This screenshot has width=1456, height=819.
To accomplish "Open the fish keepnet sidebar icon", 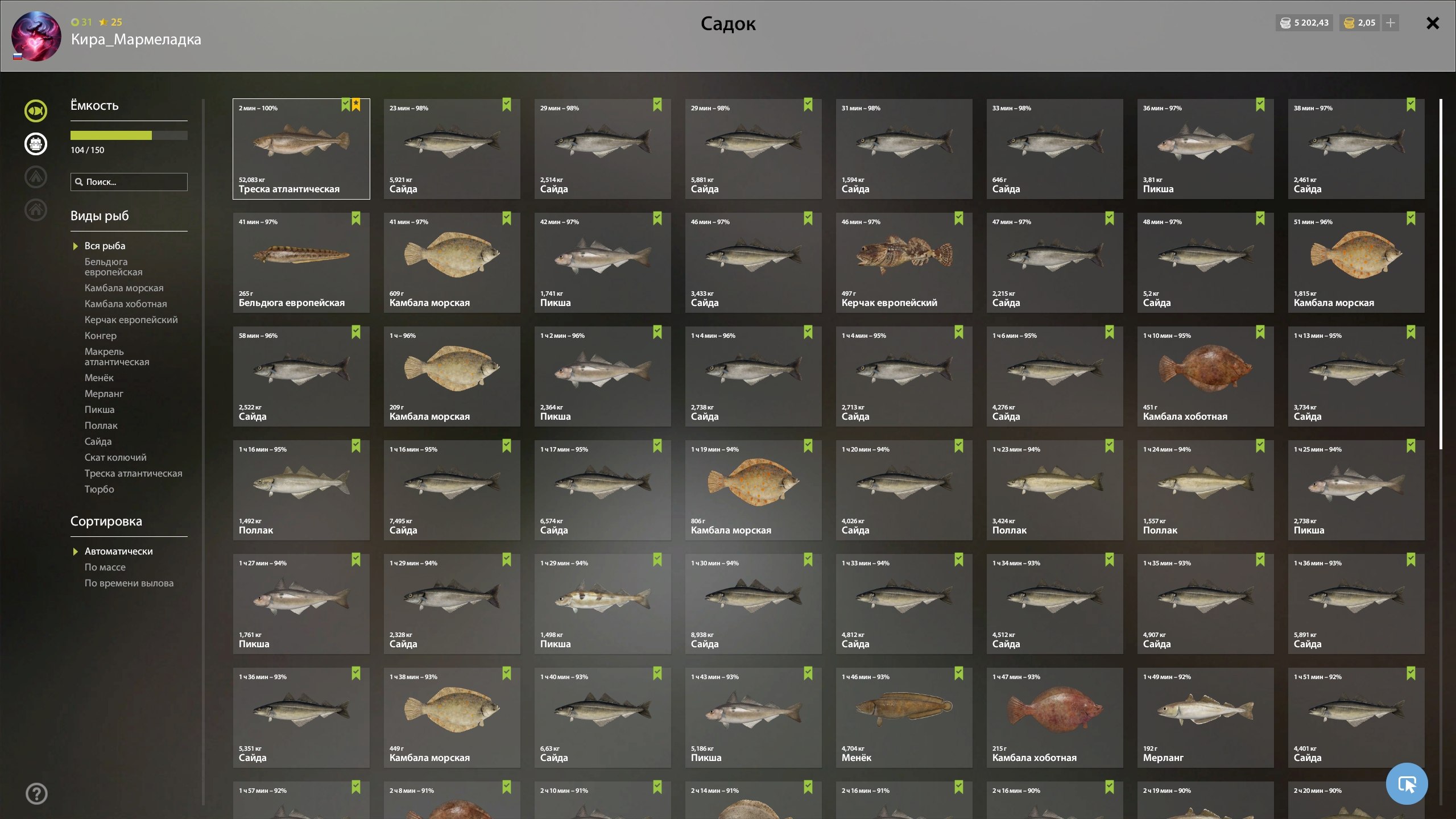I will click(36, 111).
